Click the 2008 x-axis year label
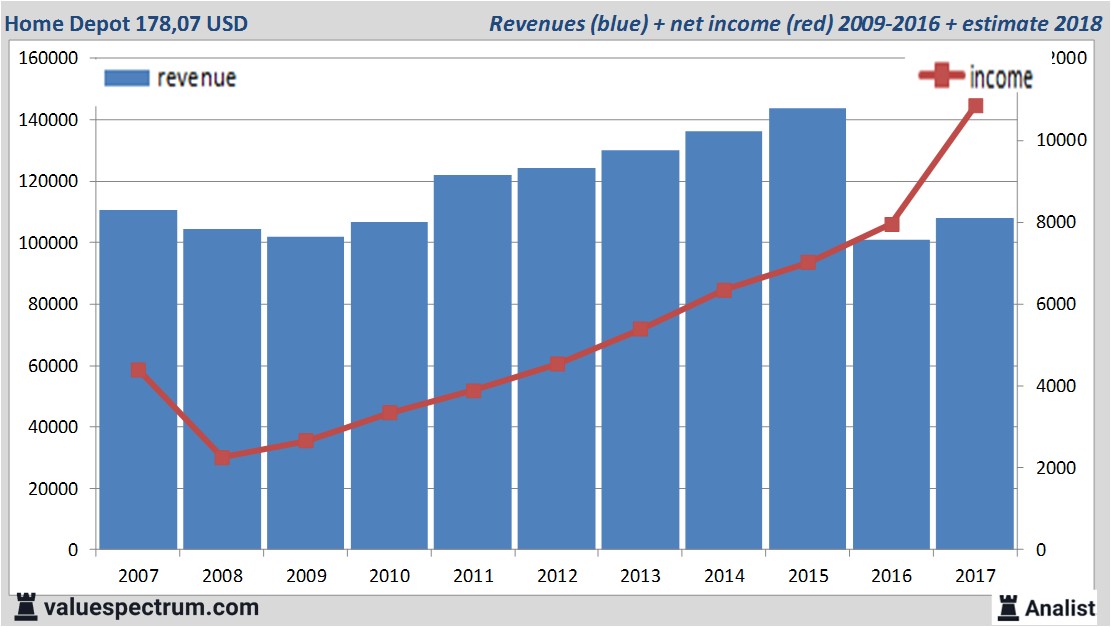The height and width of the screenshot is (627, 1111). point(222,575)
